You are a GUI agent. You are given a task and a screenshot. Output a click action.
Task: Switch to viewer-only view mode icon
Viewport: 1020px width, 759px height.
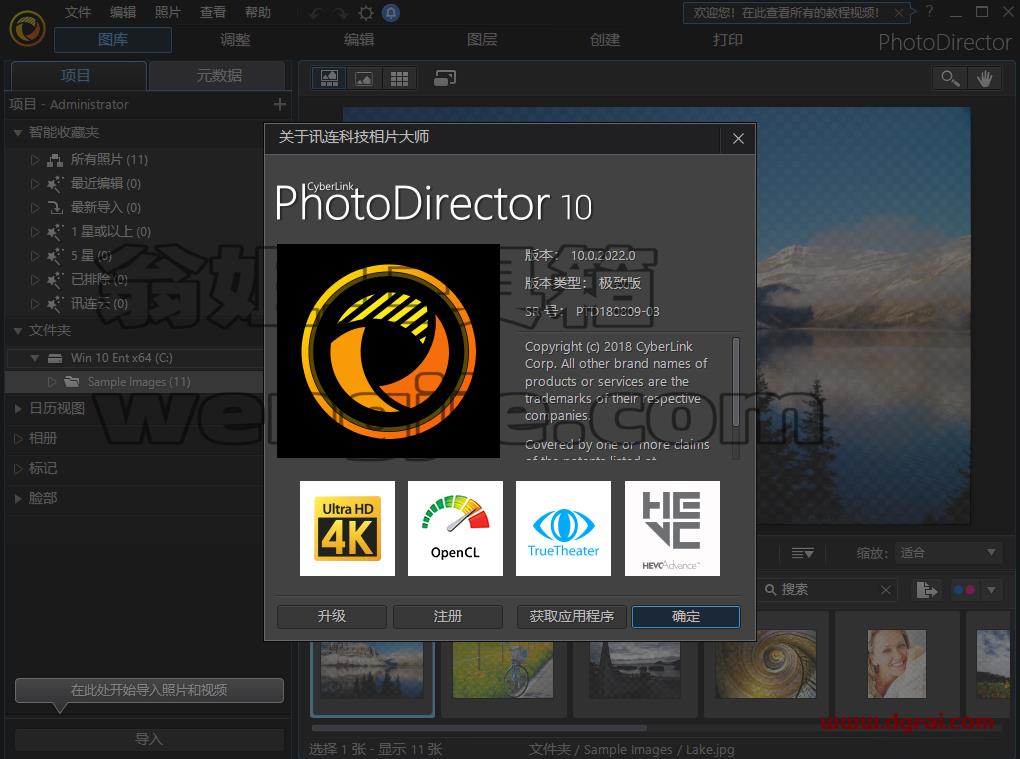[364, 79]
